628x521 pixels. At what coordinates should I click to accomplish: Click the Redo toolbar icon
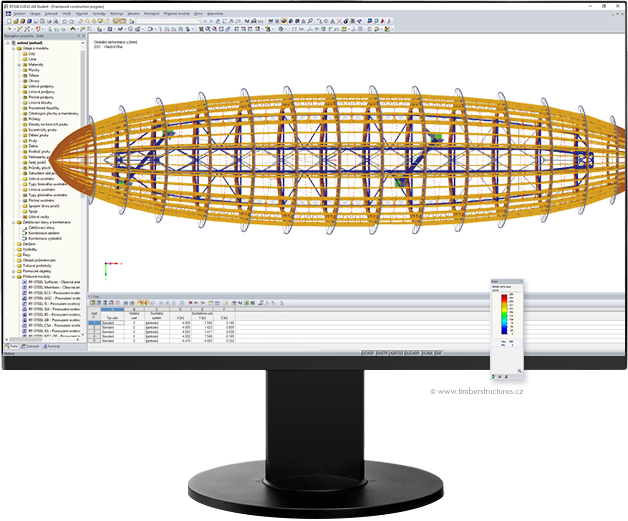point(71,21)
